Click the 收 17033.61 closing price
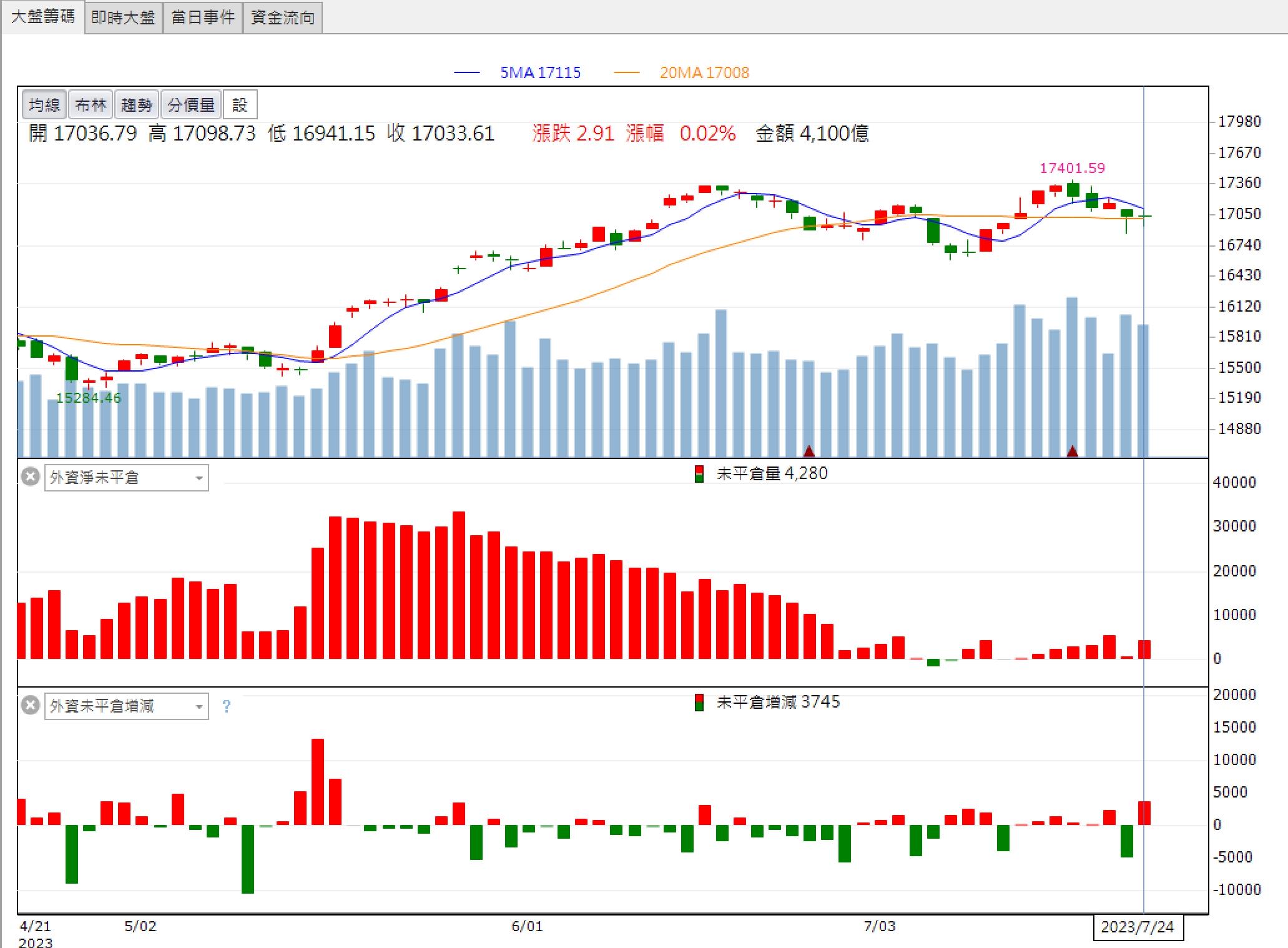 [x=441, y=134]
